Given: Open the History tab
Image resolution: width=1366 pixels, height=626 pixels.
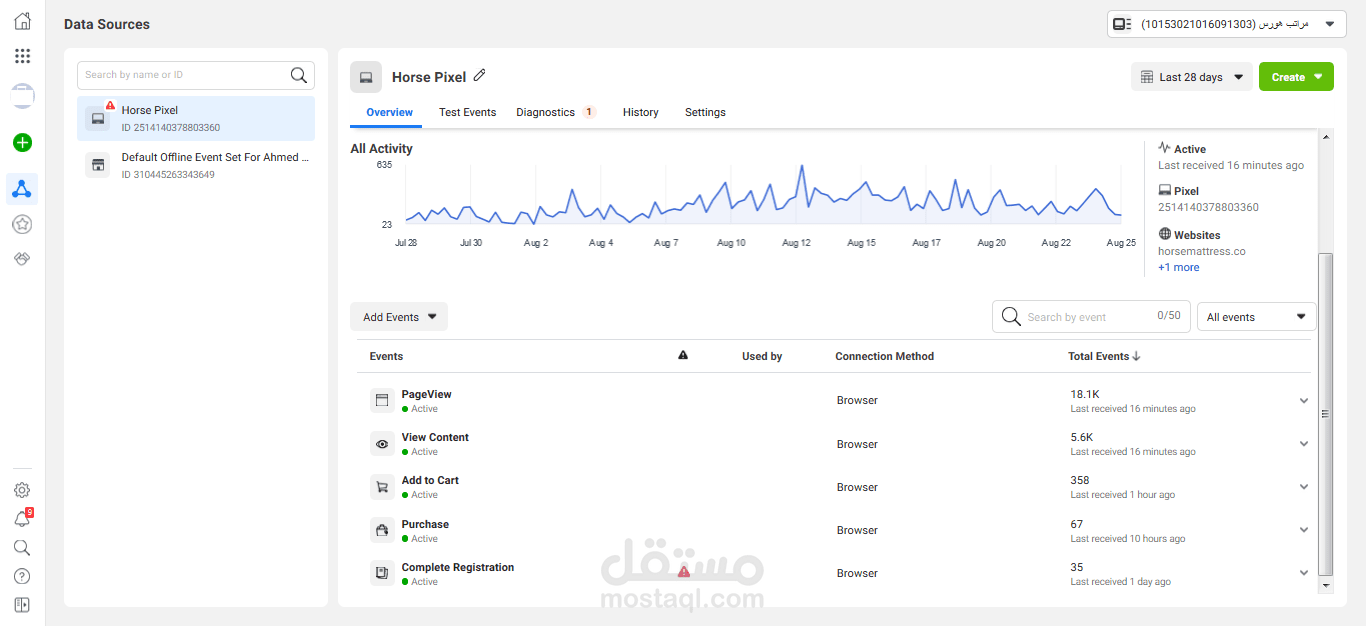Looking at the screenshot, I should (641, 112).
